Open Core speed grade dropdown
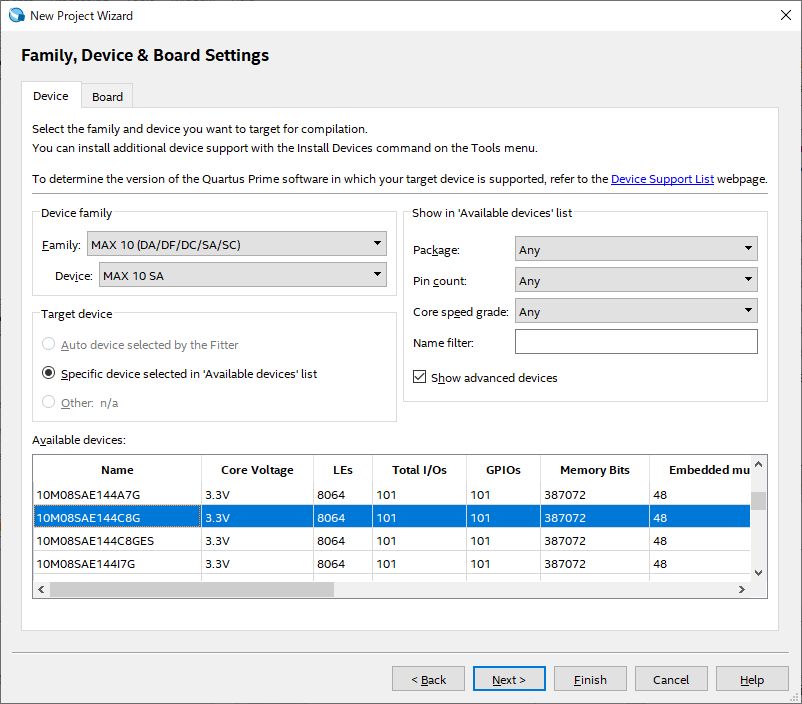802x704 pixels. click(x=636, y=312)
